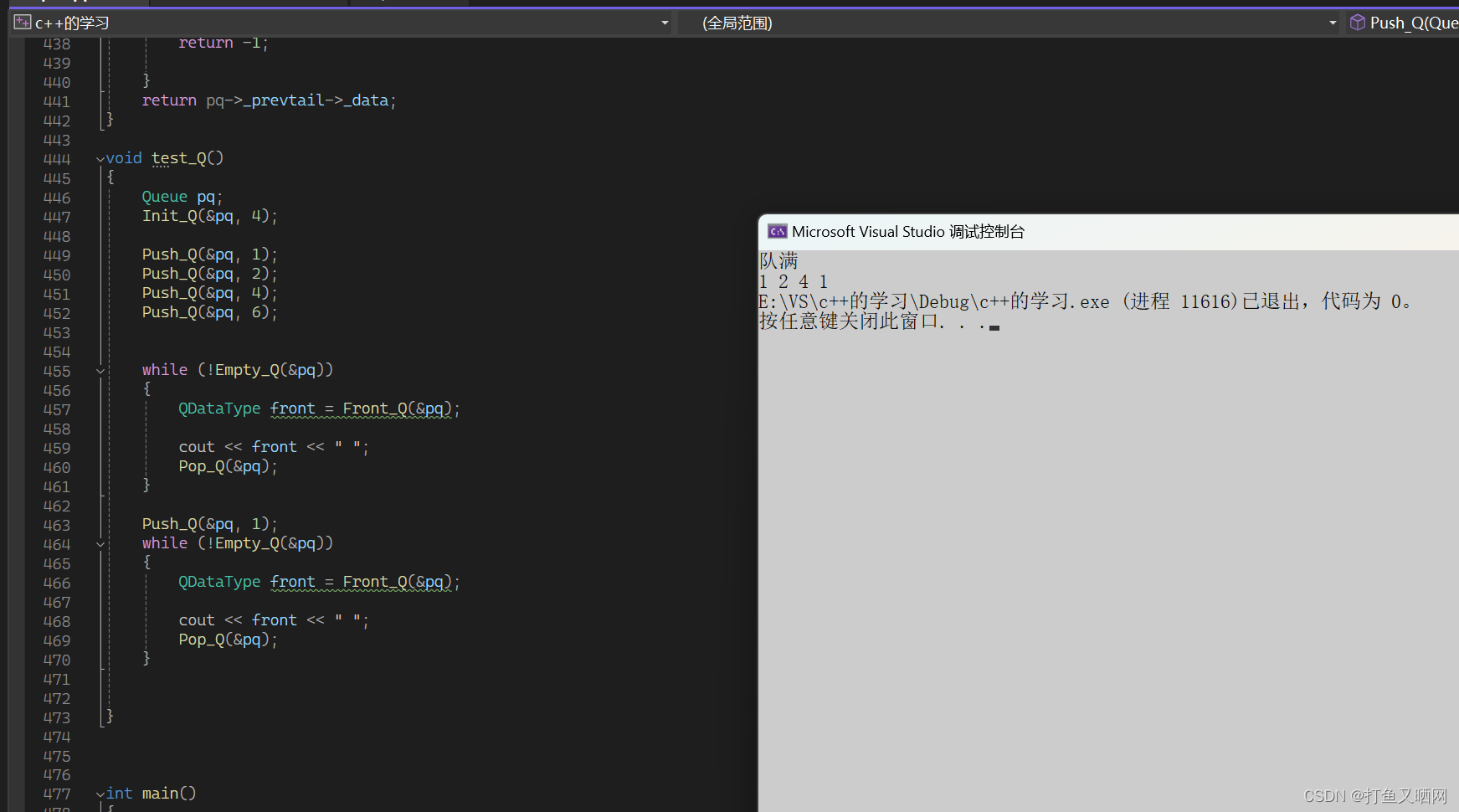Click the "Queue pq;" declaration

pos(182,197)
